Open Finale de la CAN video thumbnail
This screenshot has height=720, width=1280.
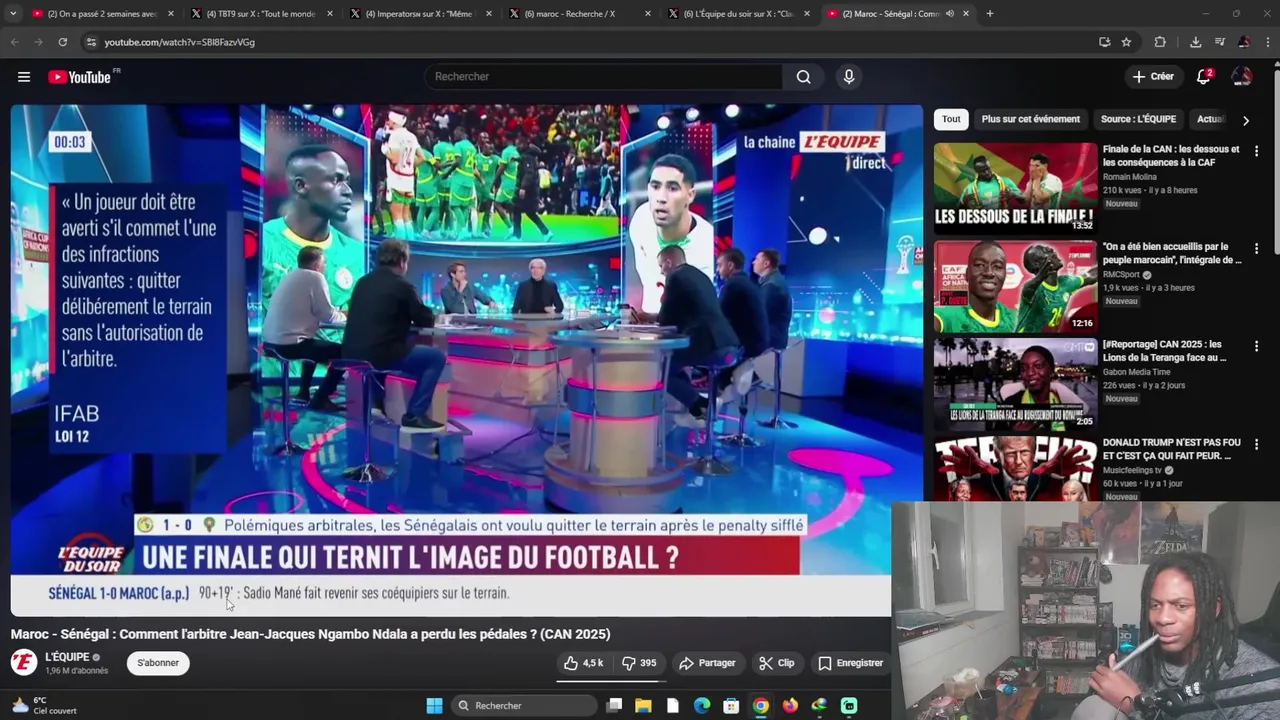(1015, 188)
